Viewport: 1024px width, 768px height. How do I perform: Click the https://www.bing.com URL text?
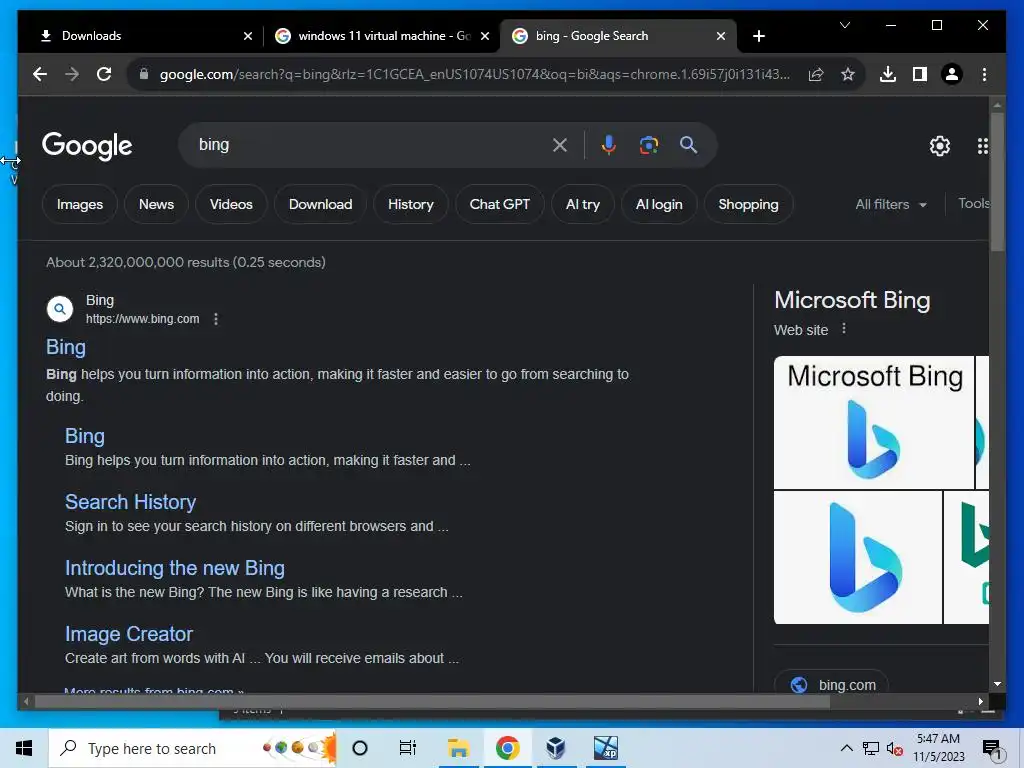tap(142, 319)
